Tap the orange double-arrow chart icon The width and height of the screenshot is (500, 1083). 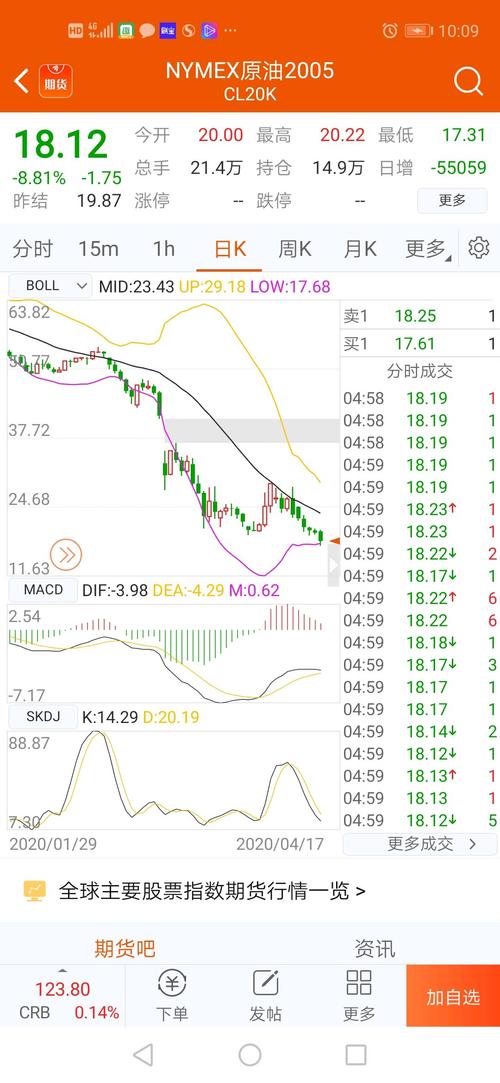67,553
